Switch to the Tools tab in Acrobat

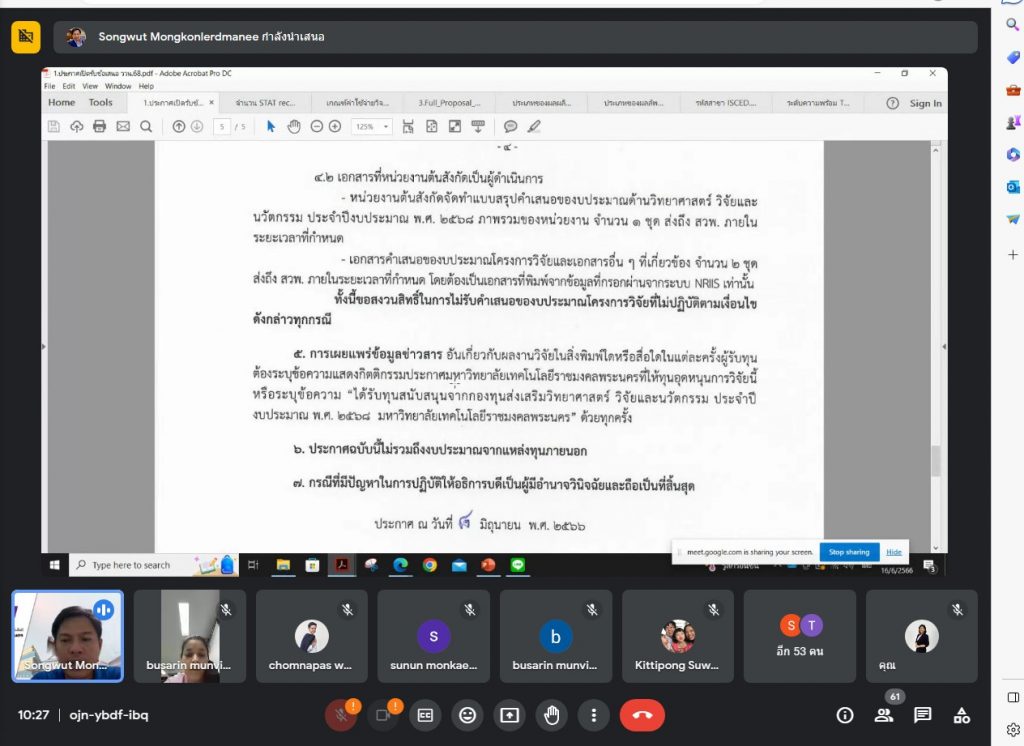101,103
